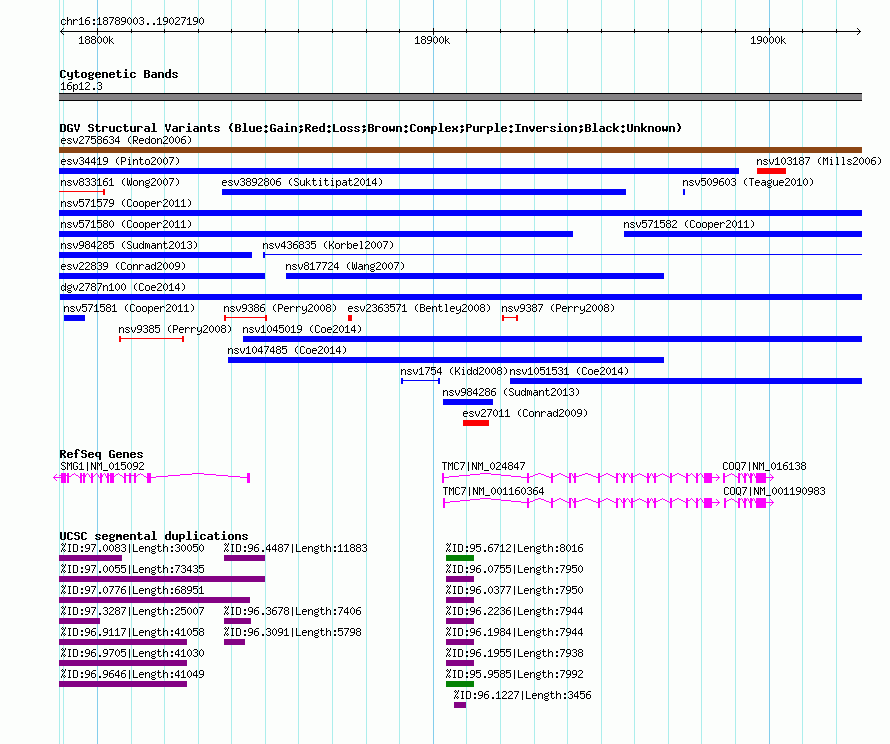Click the esv3892806 (Suktitipat2014) blue bar
This screenshot has height=744, width=890.
pyautogui.click(x=424, y=192)
